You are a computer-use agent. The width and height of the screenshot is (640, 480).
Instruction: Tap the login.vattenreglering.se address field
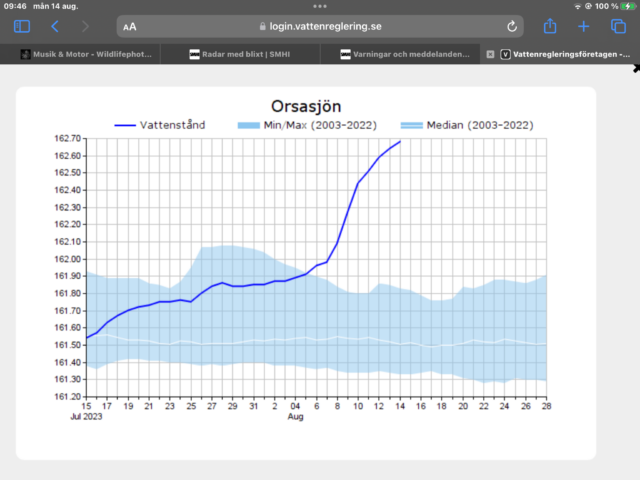320,27
